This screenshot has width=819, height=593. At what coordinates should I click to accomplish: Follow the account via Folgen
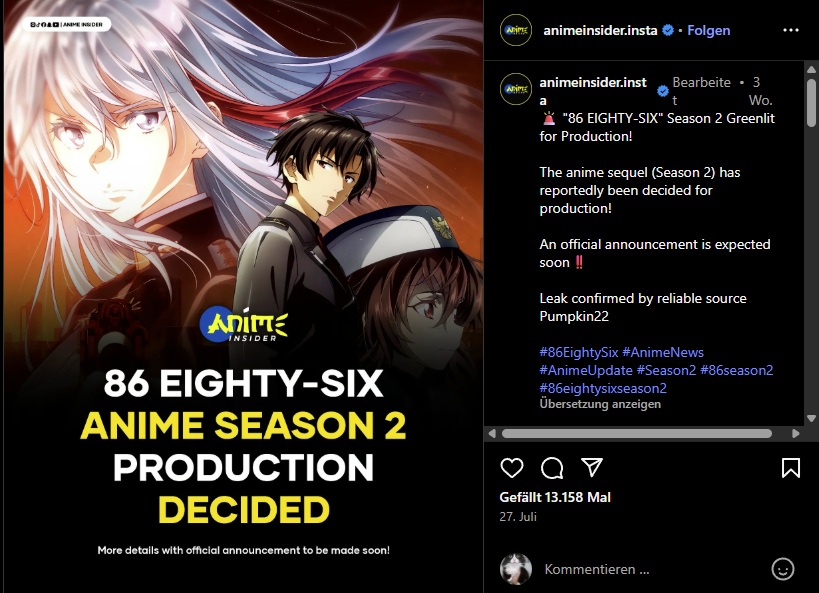[x=708, y=30]
